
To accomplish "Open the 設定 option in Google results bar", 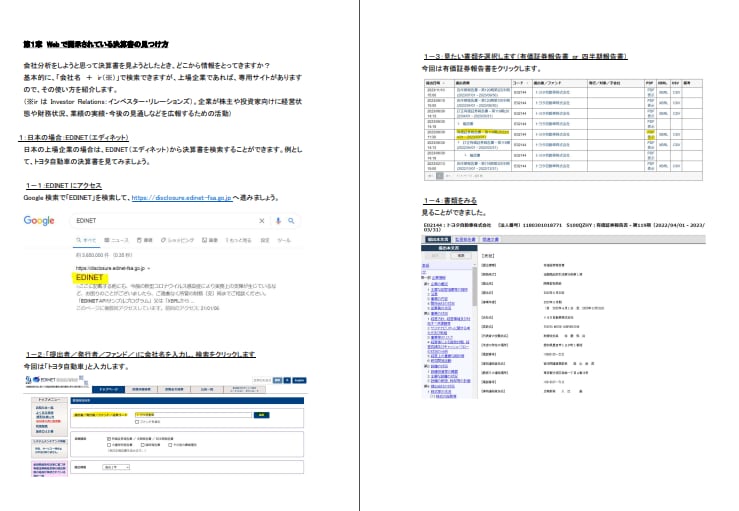I will coord(265,240).
